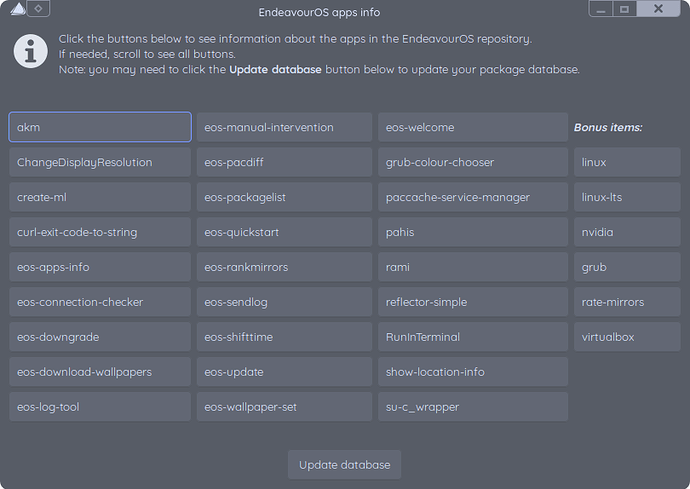Click the Update database button at bottom

pyautogui.click(x=344, y=464)
